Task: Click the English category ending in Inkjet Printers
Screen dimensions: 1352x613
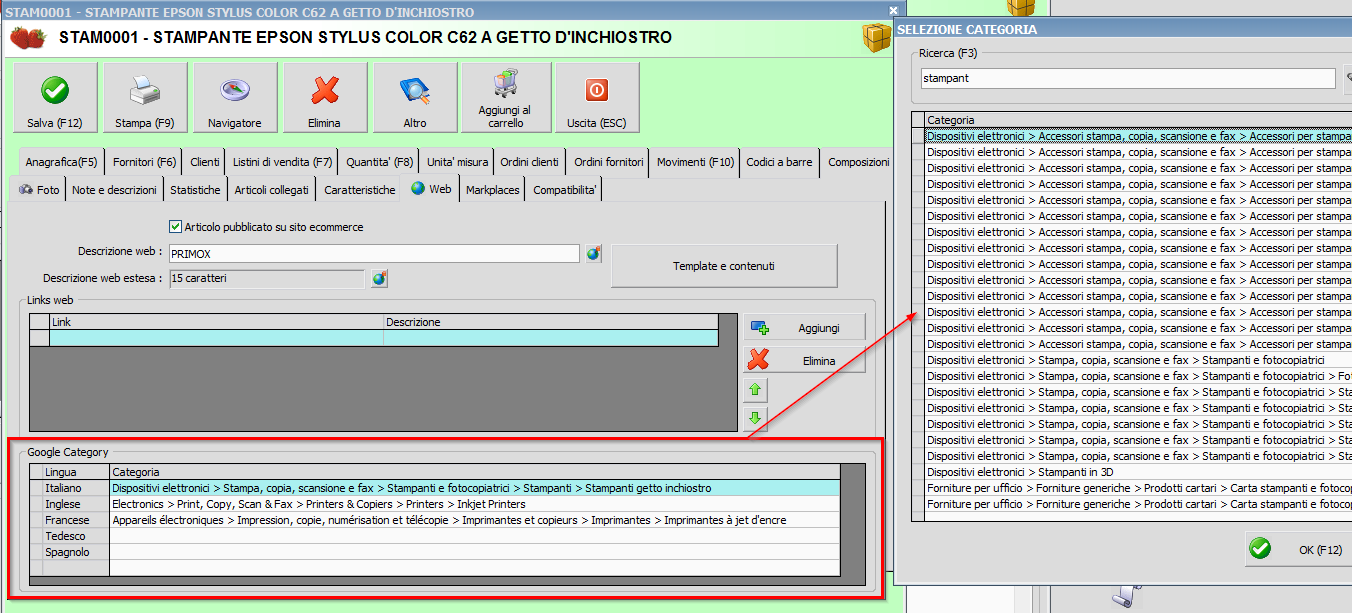Action: click(475, 504)
